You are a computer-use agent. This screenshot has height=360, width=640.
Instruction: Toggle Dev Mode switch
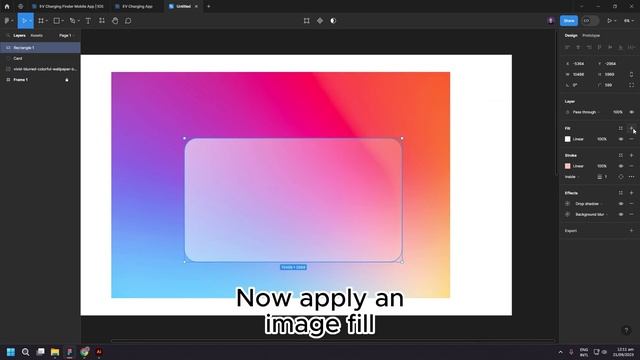[x=590, y=21]
